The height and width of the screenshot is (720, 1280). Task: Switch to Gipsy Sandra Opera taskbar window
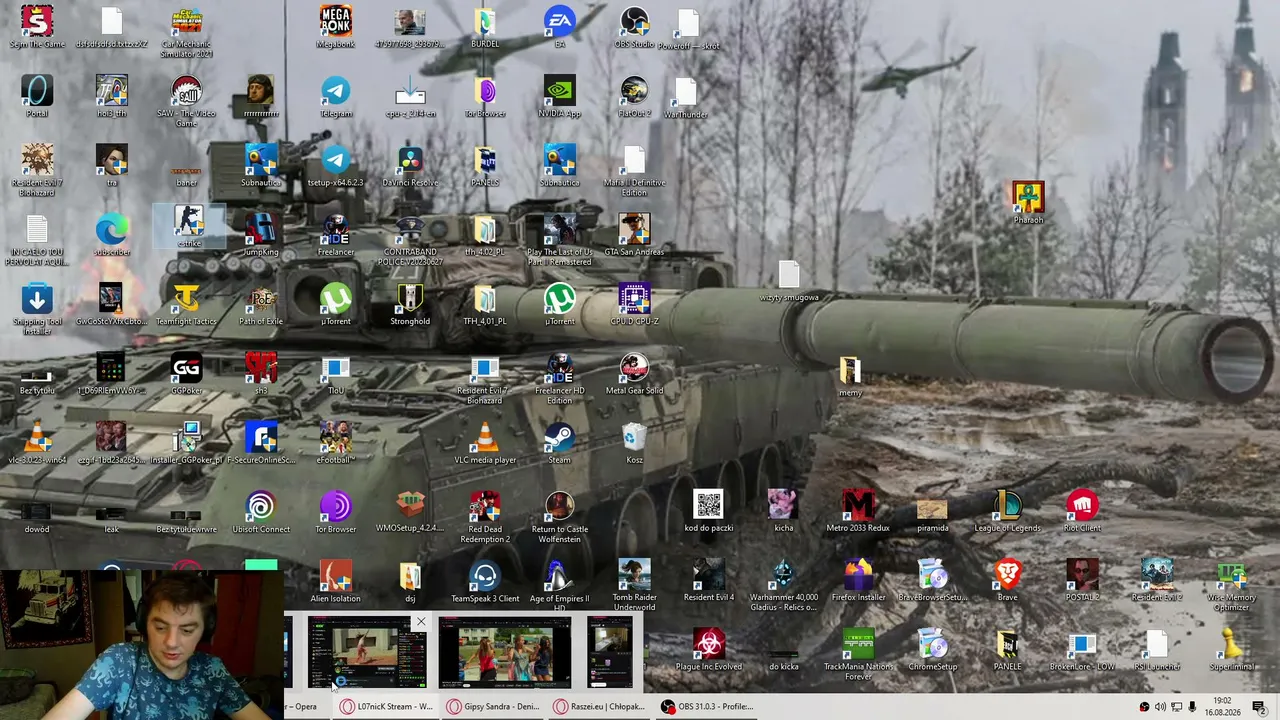tap(493, 706)
